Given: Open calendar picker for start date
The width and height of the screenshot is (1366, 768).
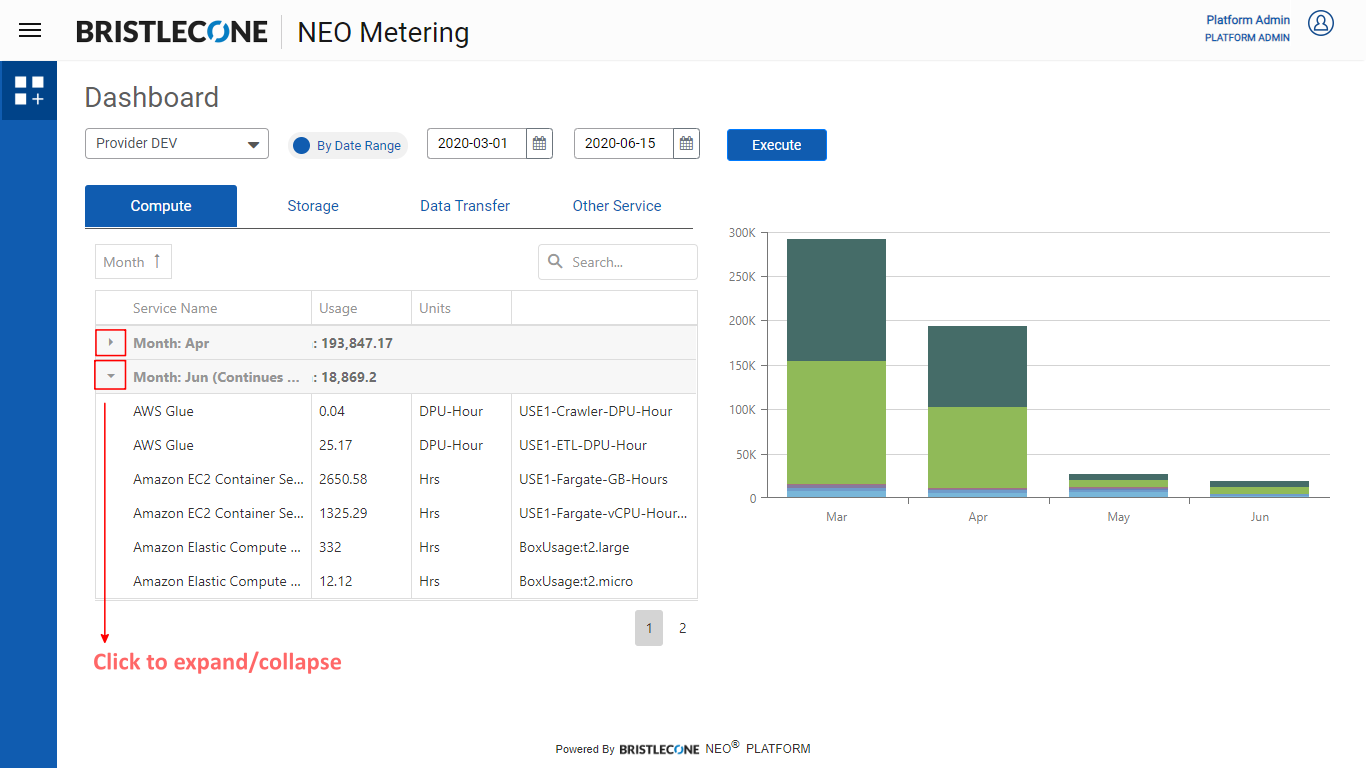Looking at the screenshot, I should 539,144.
